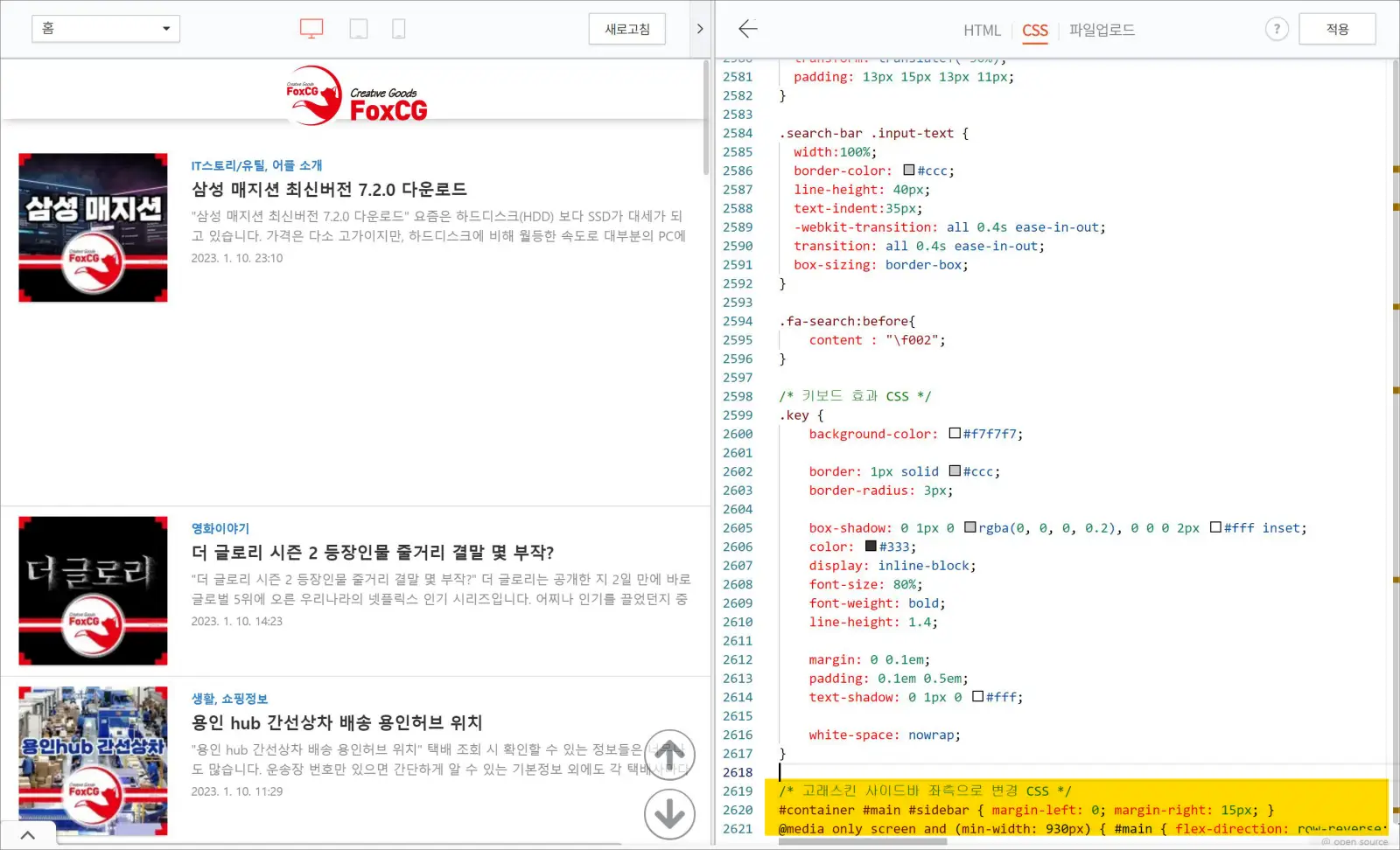Click the preview pane vertical scrollbar
Viewport: 1400px width, 850px height.
click(x=706, y=117)
